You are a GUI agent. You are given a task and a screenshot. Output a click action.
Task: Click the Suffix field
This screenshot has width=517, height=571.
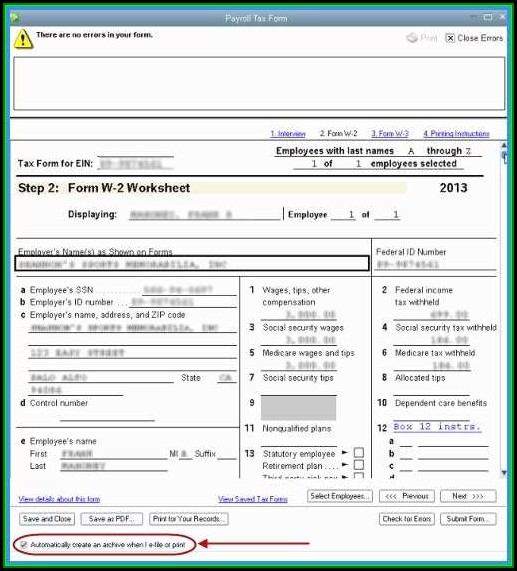click(227, 454)
